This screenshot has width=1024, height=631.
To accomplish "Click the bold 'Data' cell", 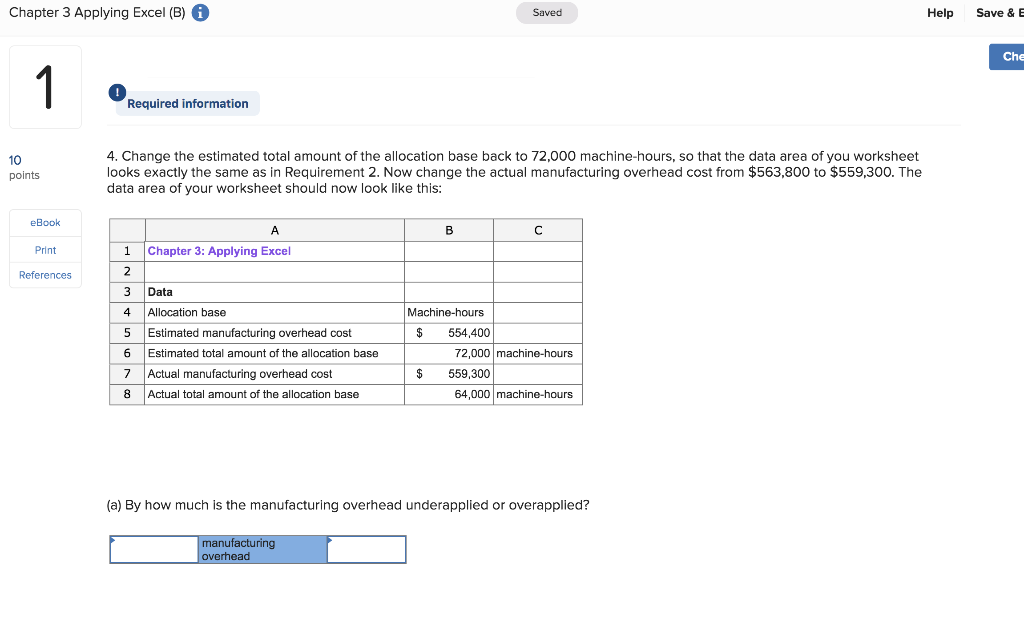I will coord(274,292).
